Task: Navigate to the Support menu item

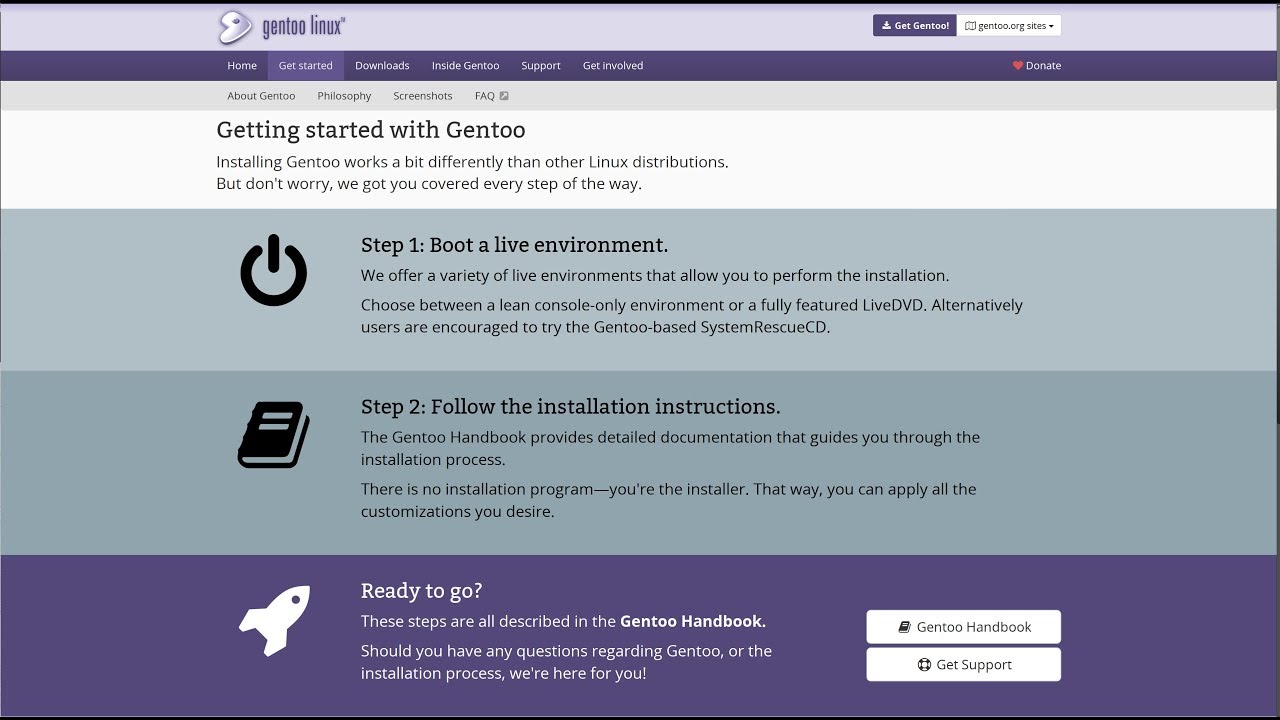Action: pyautogui.click(x=541, y=66)
